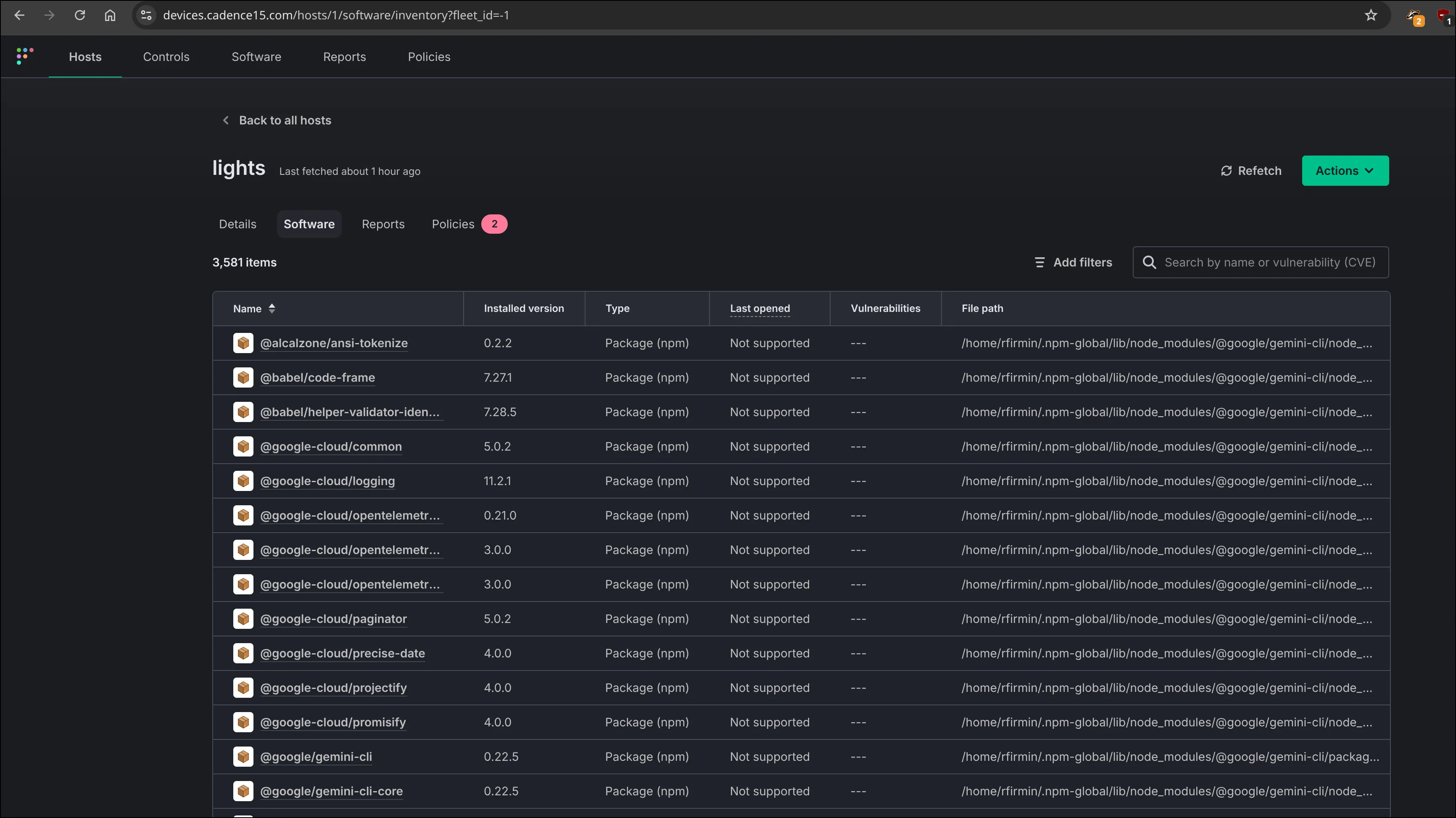1456x818 pixels.
Task: Click version 11.2.1 cell
Action: click(x=497, y=481)
